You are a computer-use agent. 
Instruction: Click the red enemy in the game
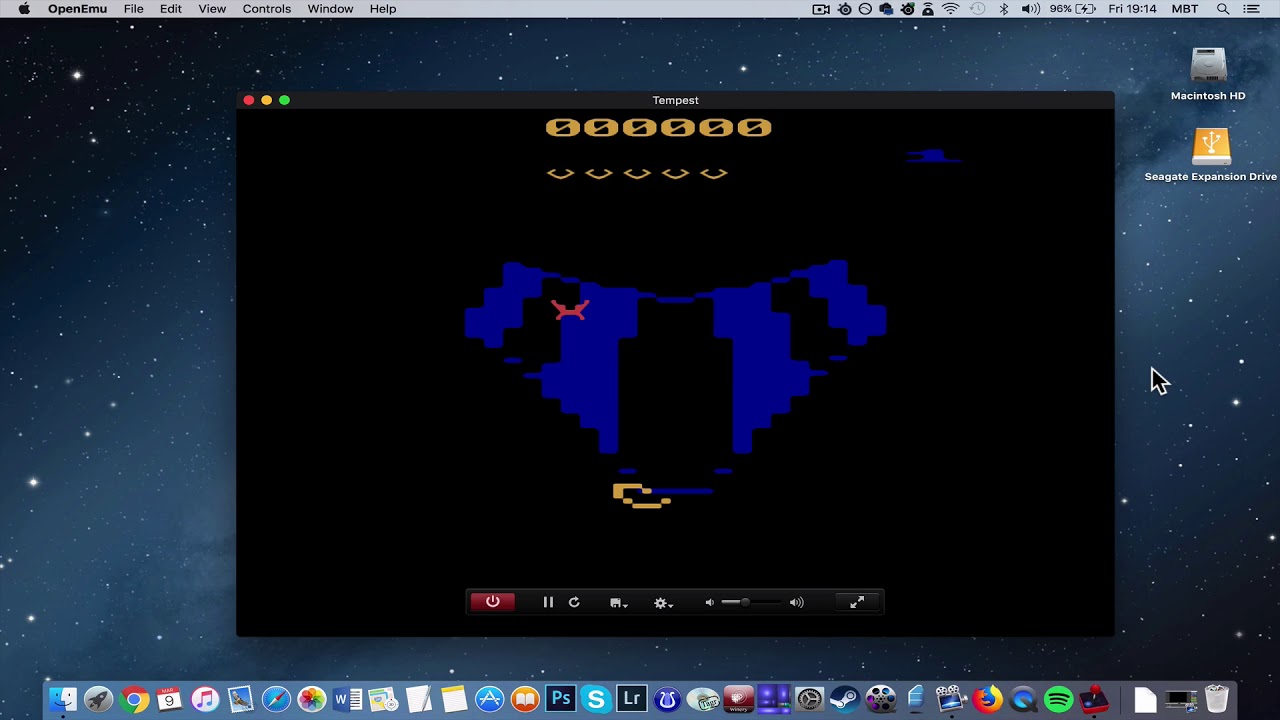(x=570, y=310)
